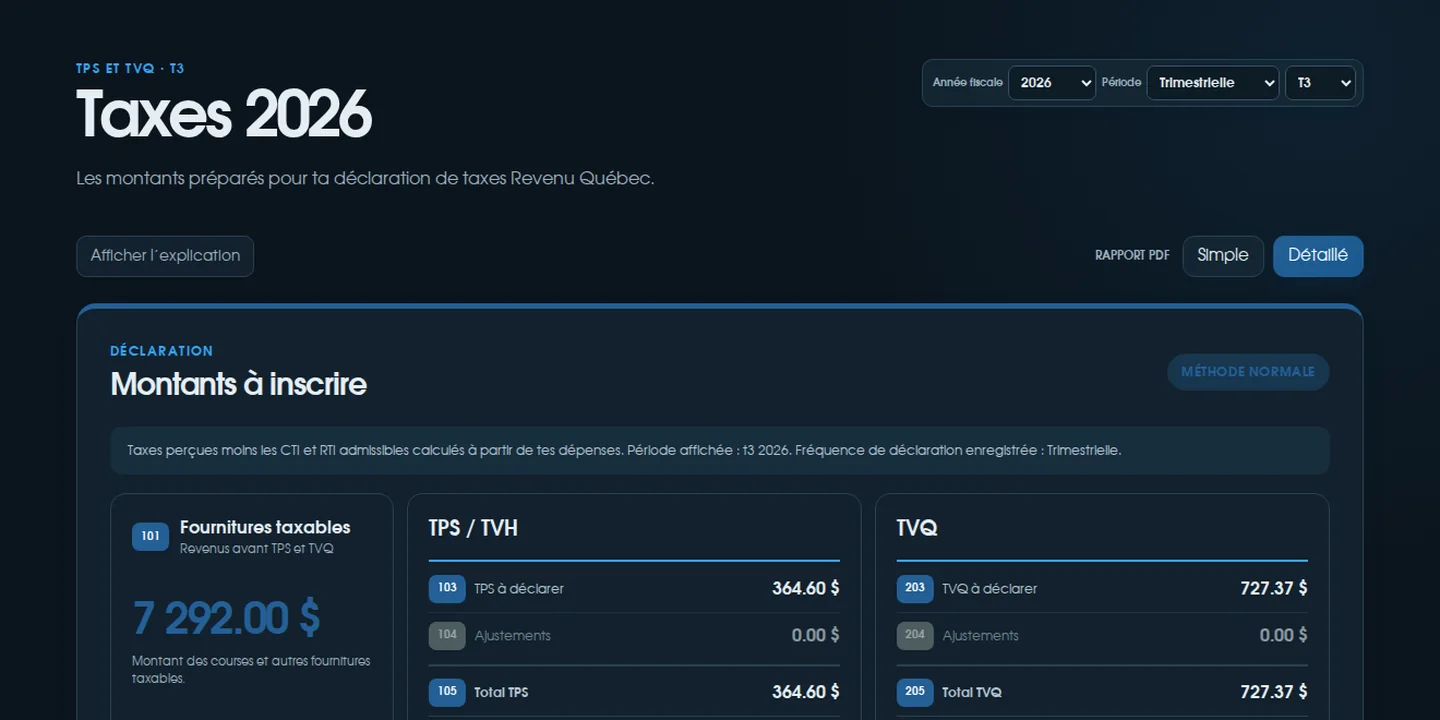Screen dimensions: 1440x720
Task: Click the 104 adjustments badge
Action: click(447, 635)
